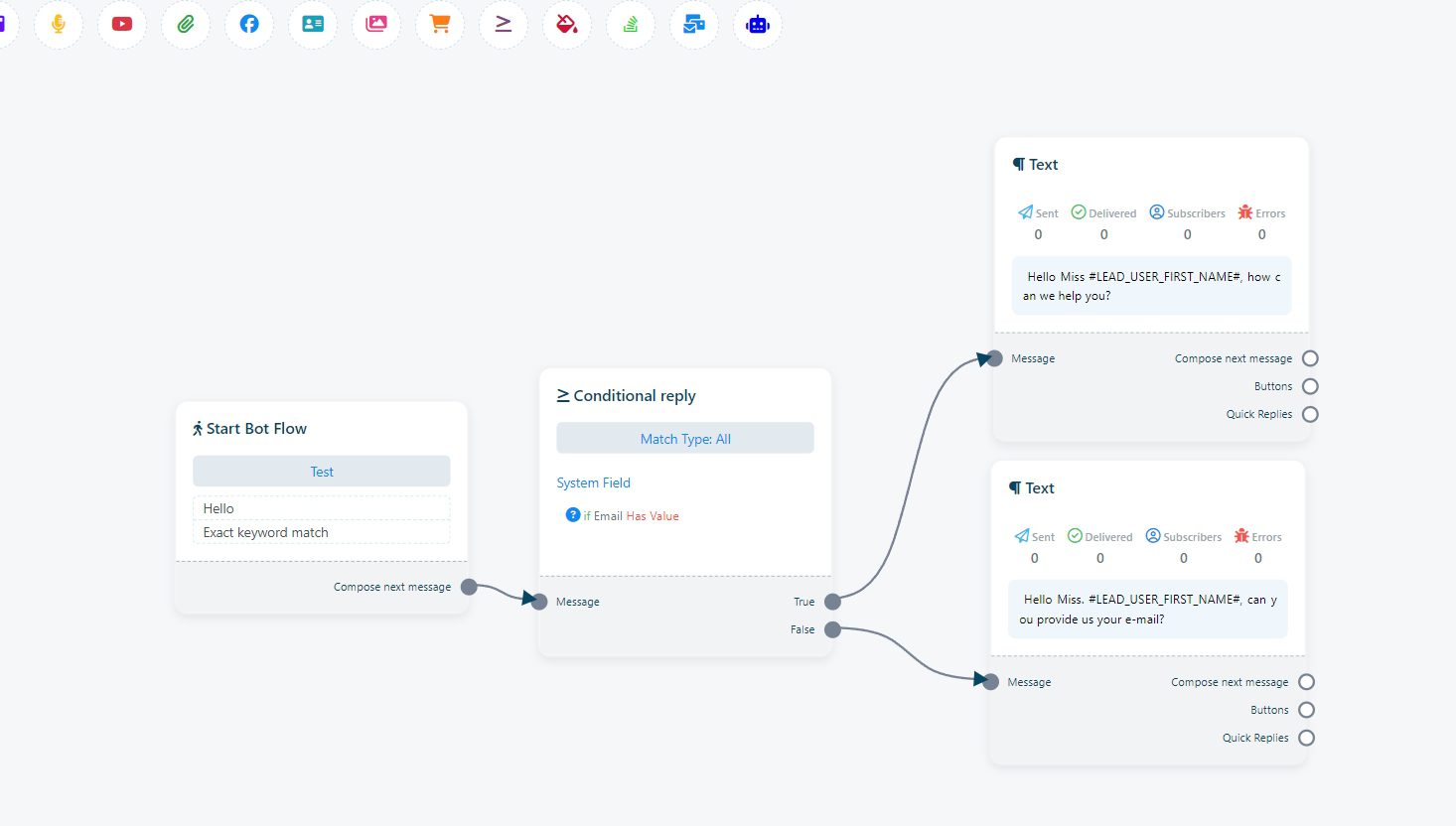Pick the image carousel icon
The height and width of the screenshot is (826, 1456).
(376, 25)
